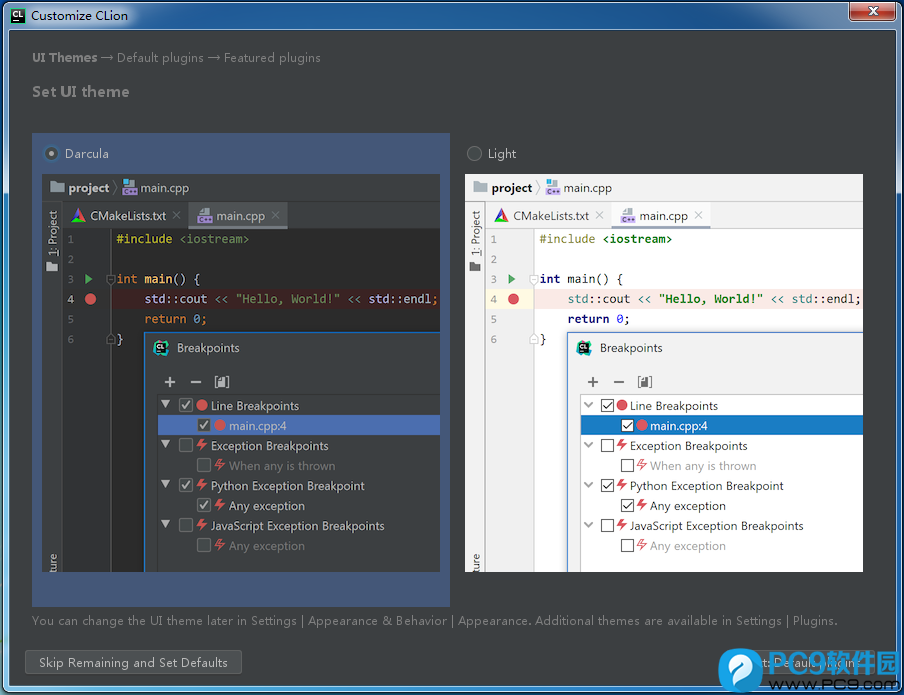
Task: Click 'project' breadcrumb text in Darcula preview
Action: click(x=88, y=187)
